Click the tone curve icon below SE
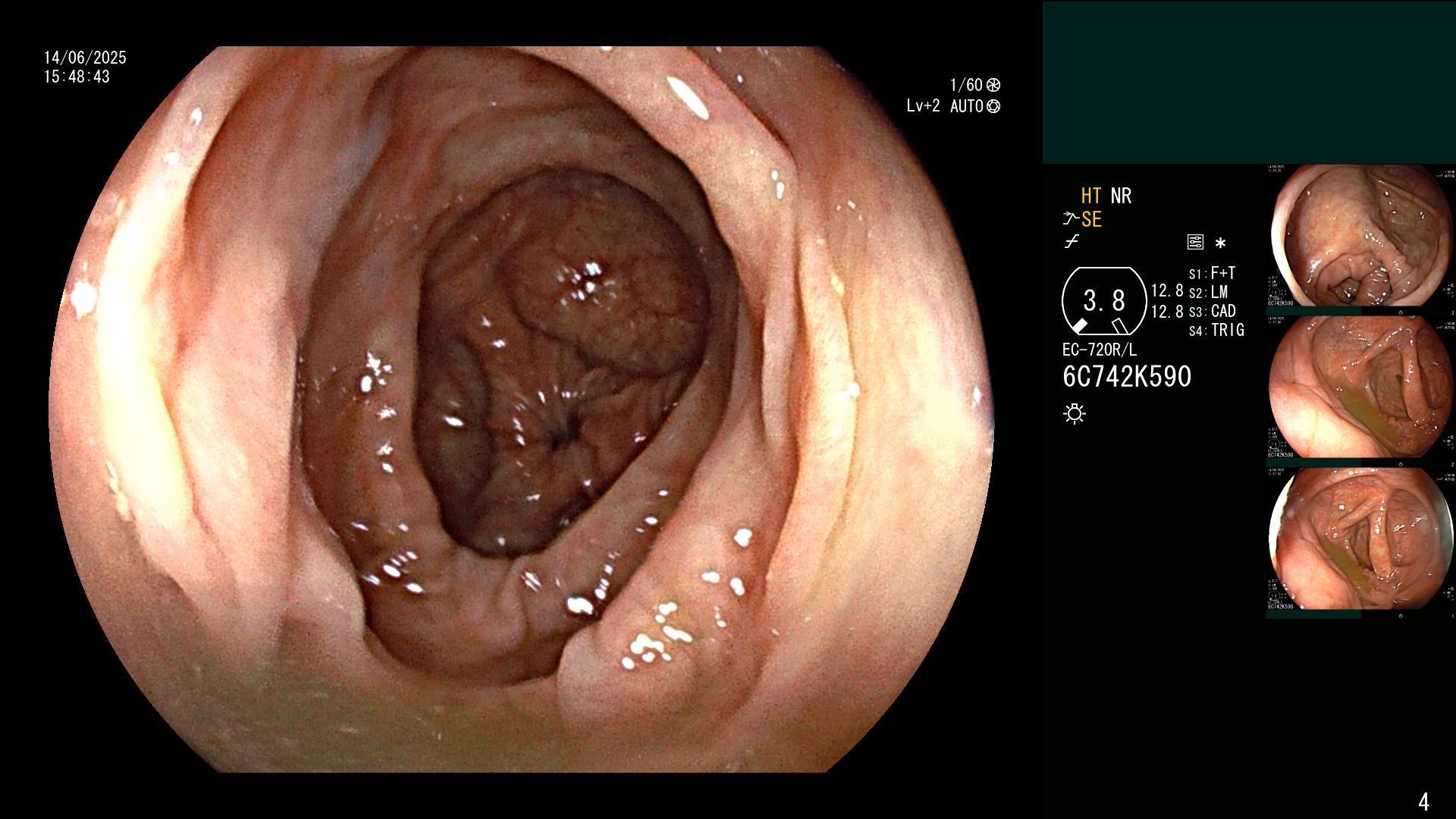 tap(1072, 242)
